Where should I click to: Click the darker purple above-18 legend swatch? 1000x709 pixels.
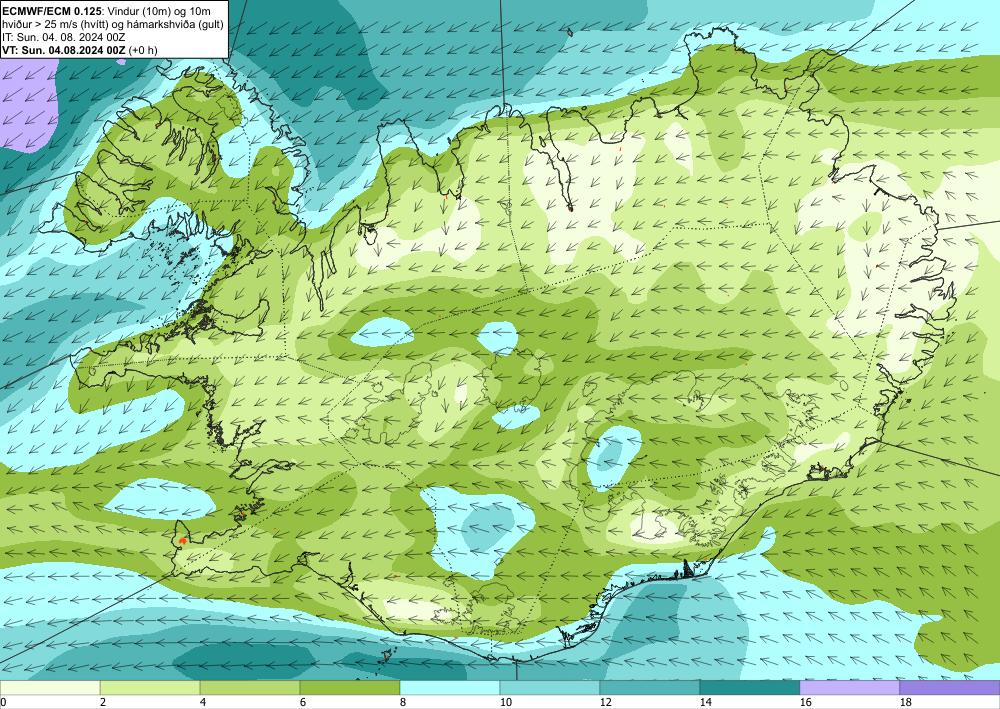(950, 688)
